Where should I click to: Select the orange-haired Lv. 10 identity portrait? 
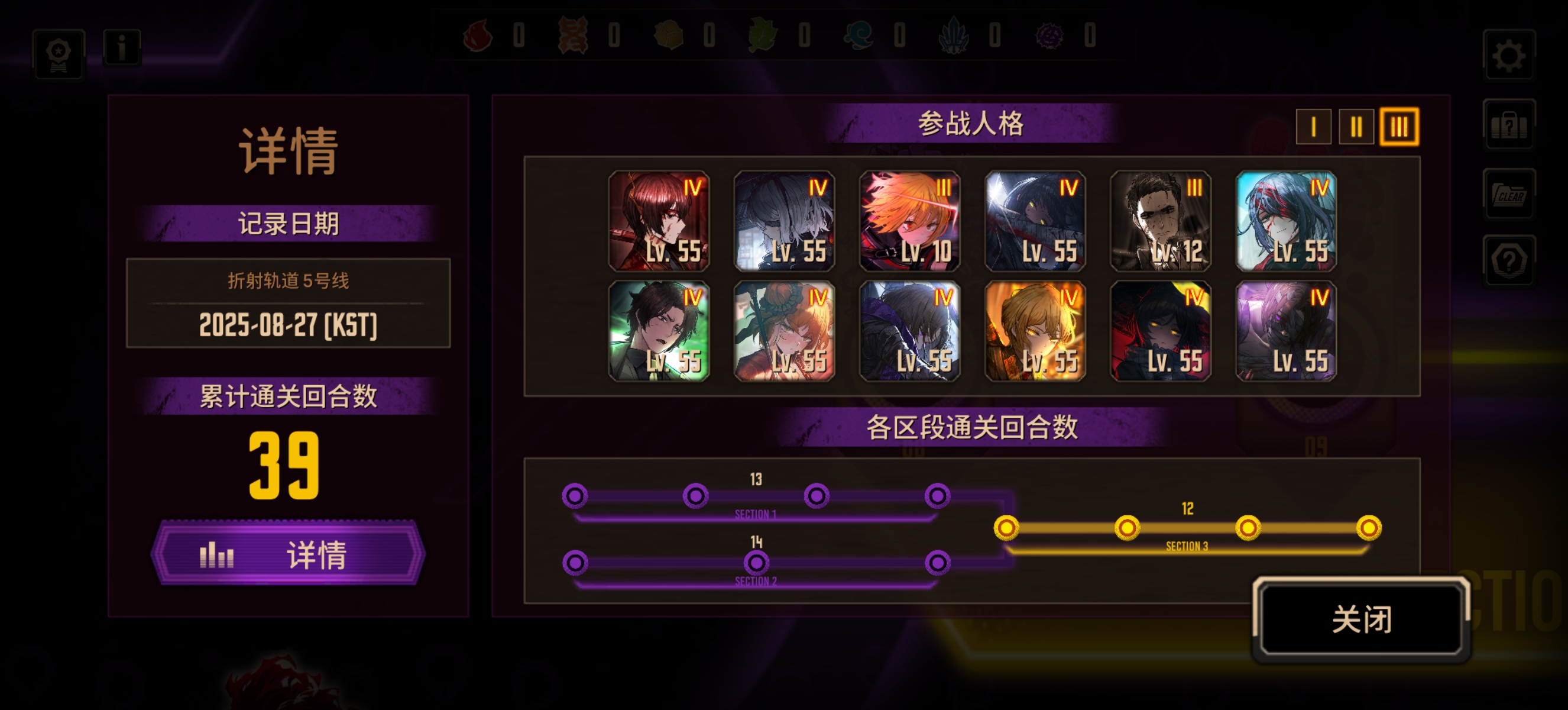pos(909,221)
